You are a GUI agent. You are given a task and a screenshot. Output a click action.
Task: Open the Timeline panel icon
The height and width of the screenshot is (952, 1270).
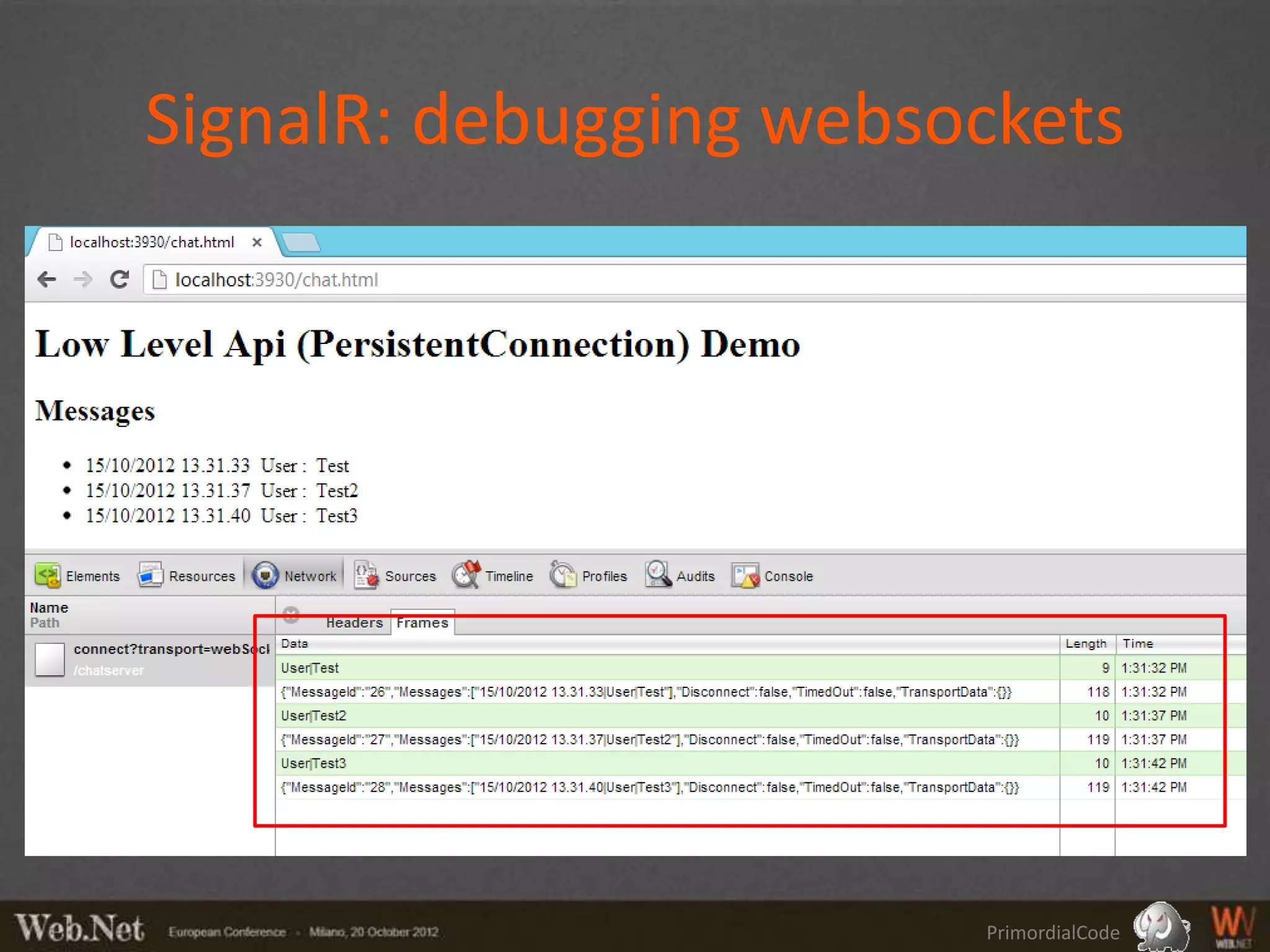point(466,576)
